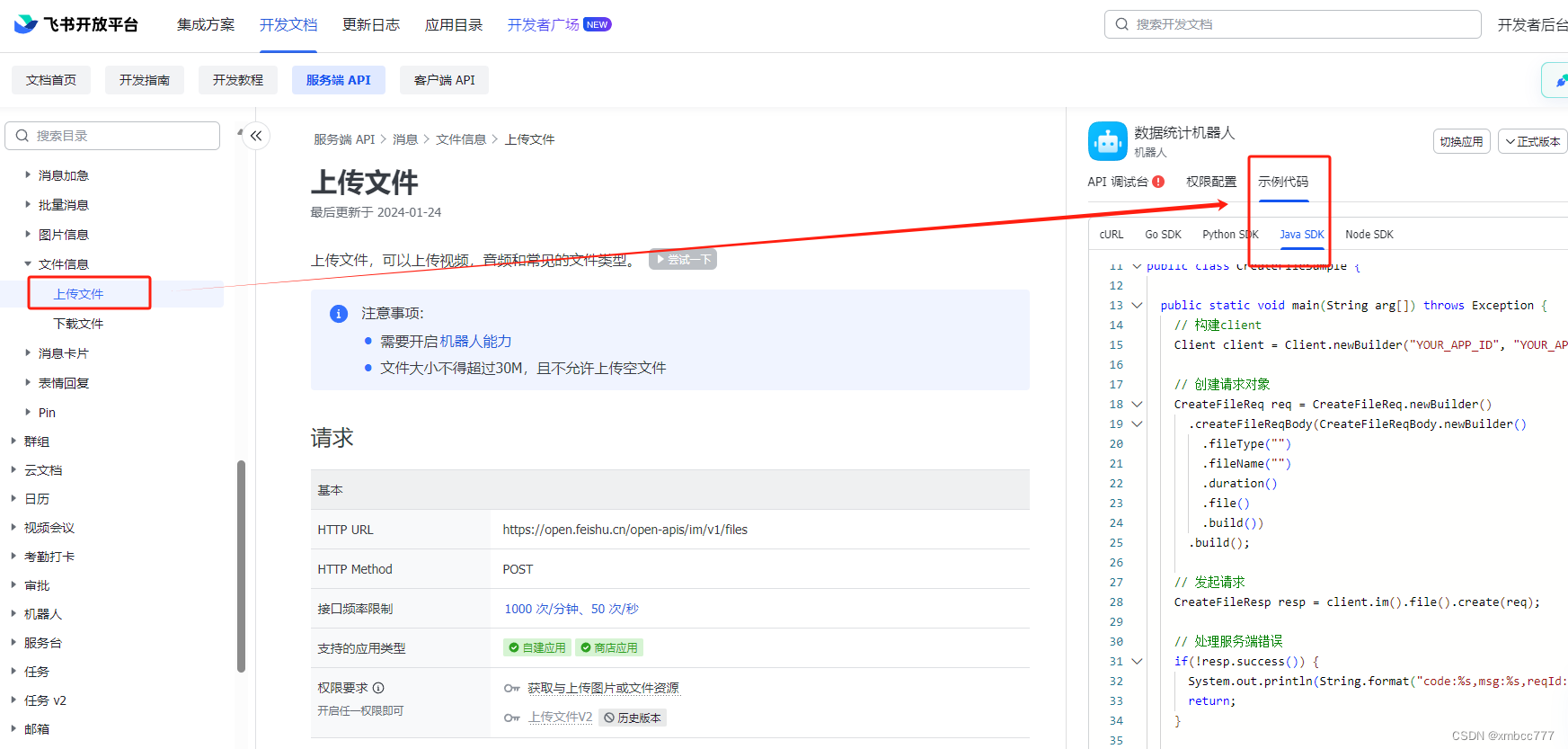
Task: Open 应用目录 in top navigation
Action: pos(454,24)
